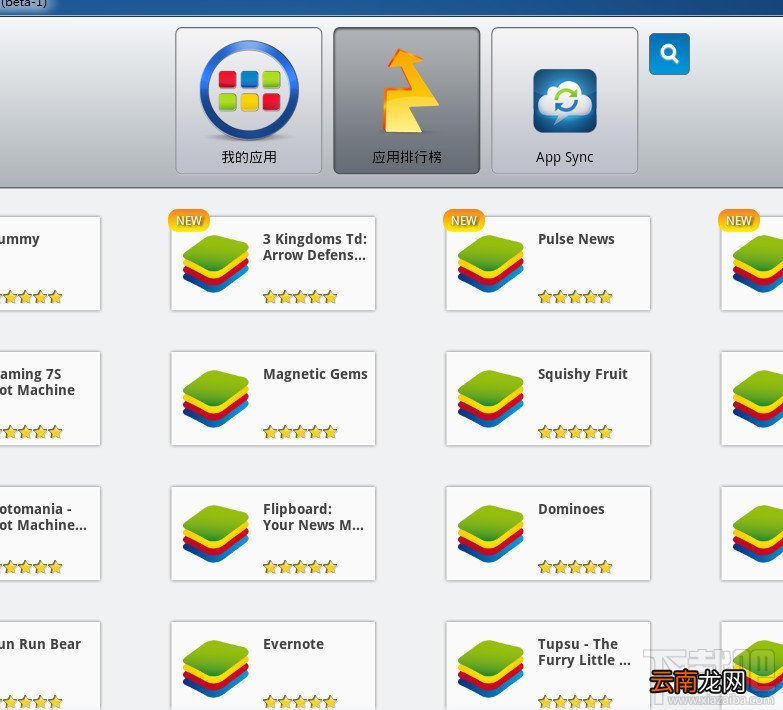Viewport: 783px width, 710px height.
Task: Click the Tupsu - The Furry Little title
Action: pyautogui.click(x=584, y=652)
